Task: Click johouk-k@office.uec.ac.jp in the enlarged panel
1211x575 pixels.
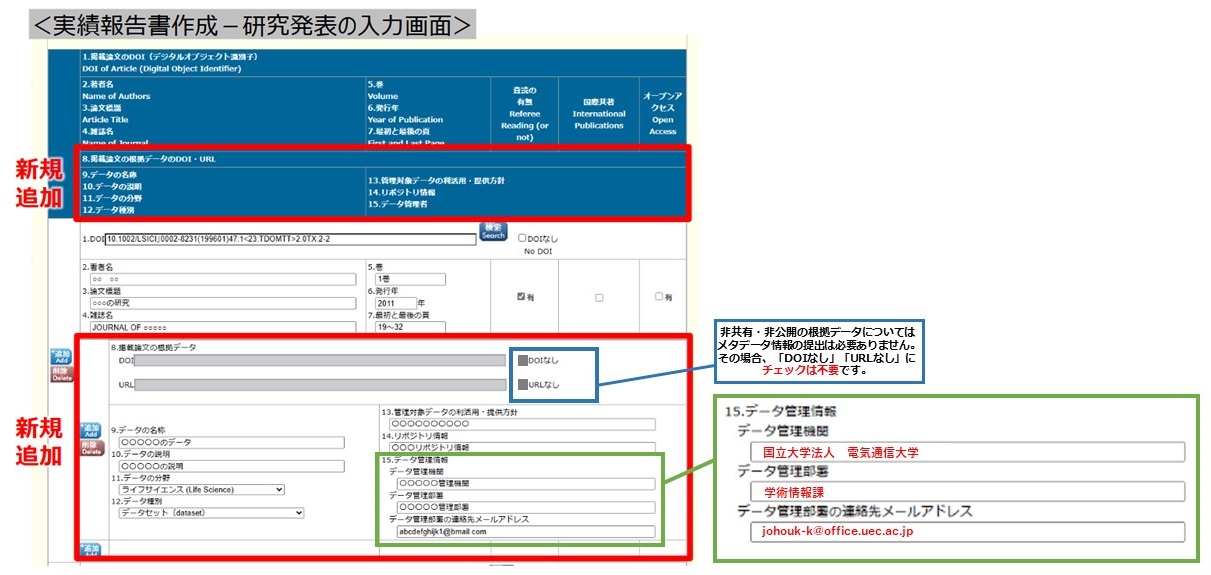Action: (x=836, y=532)
